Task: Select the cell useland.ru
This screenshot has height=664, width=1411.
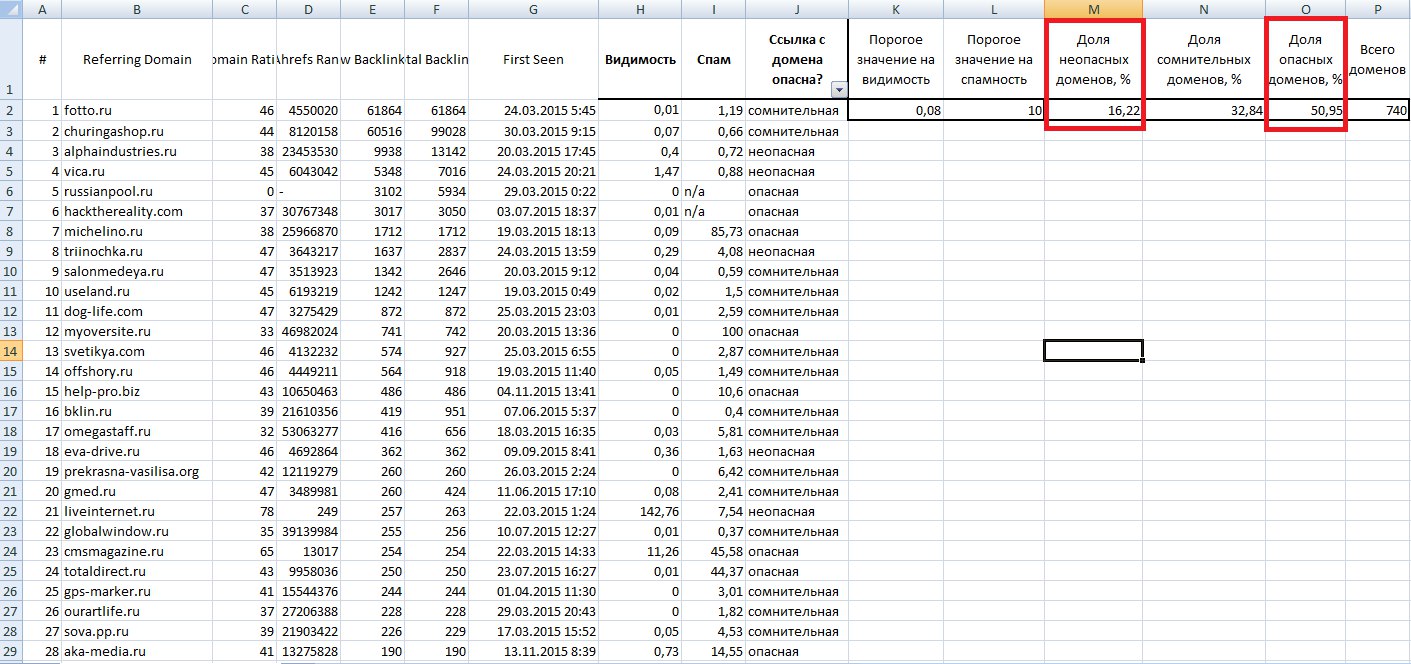Action: click(136, 291)
